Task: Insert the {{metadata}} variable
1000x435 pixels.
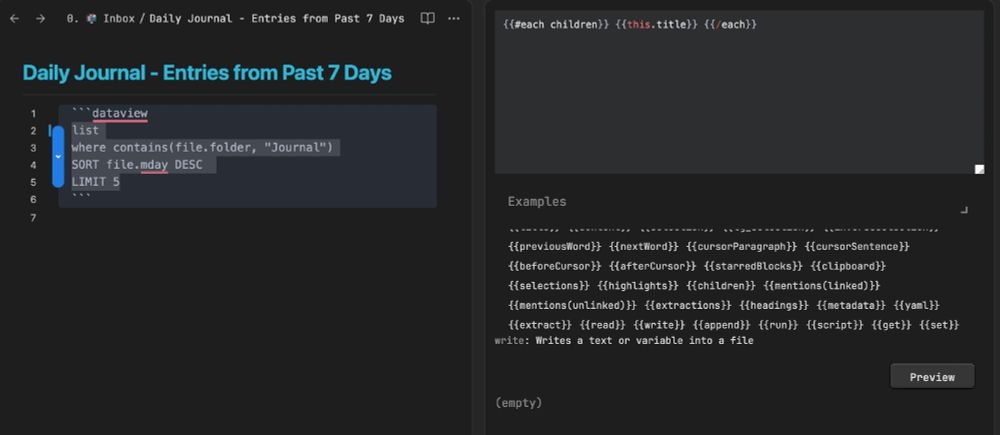Action: tap(851, 306)
